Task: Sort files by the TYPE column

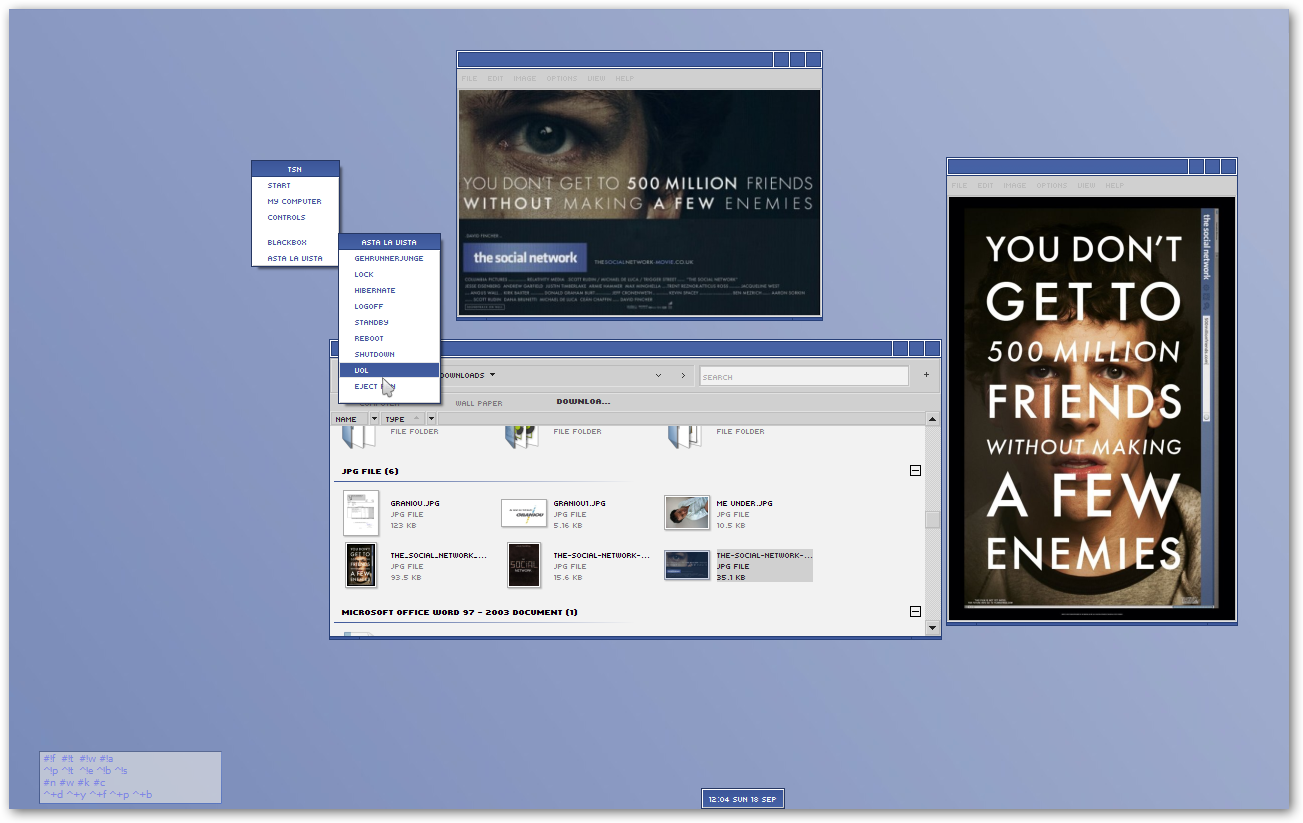Action: 403,419
